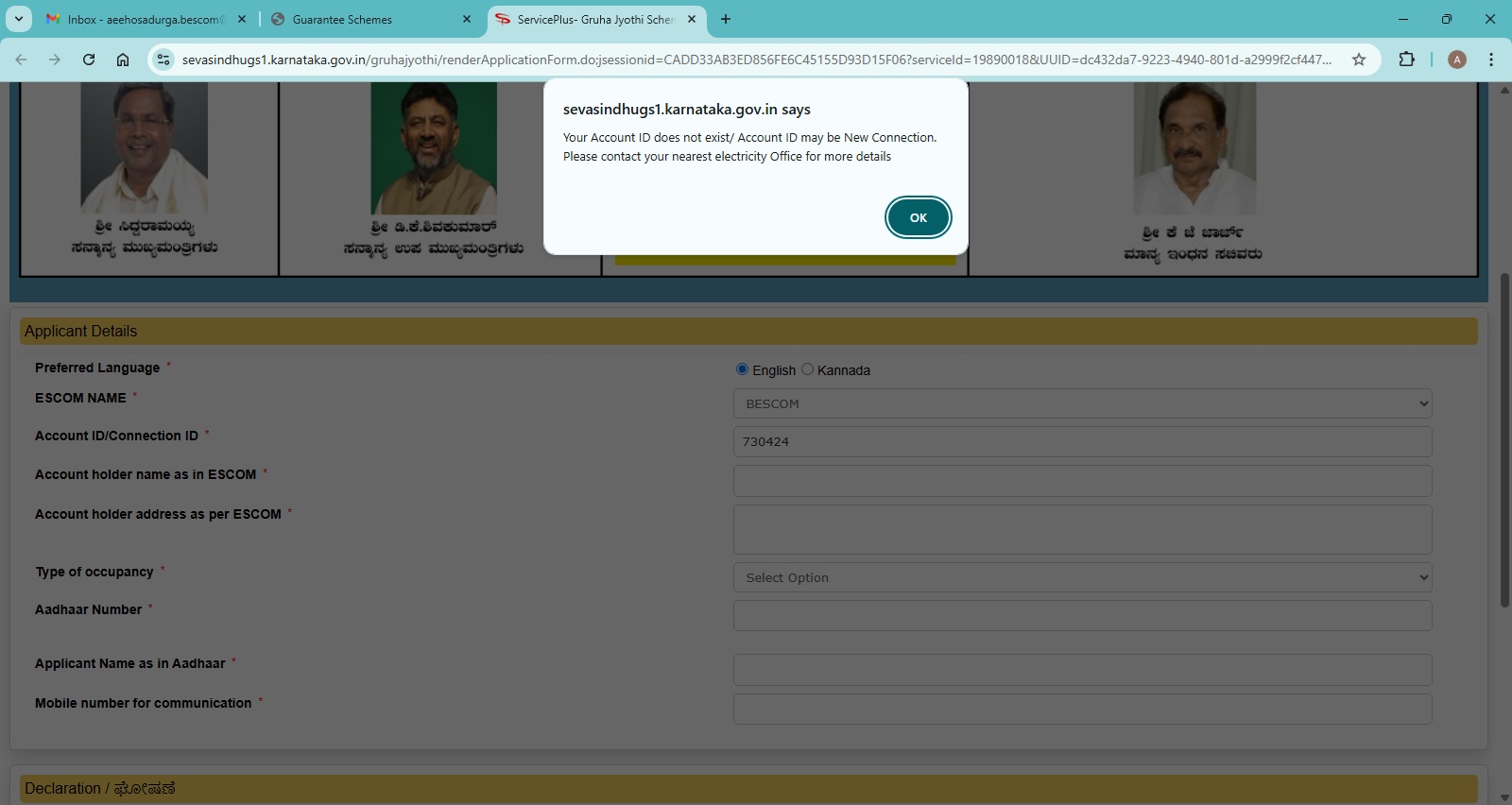The height and width of the screenshot is (805, 1512).
Task: Click the ESCOM NAME label
Action: click(x=80, y=398)
